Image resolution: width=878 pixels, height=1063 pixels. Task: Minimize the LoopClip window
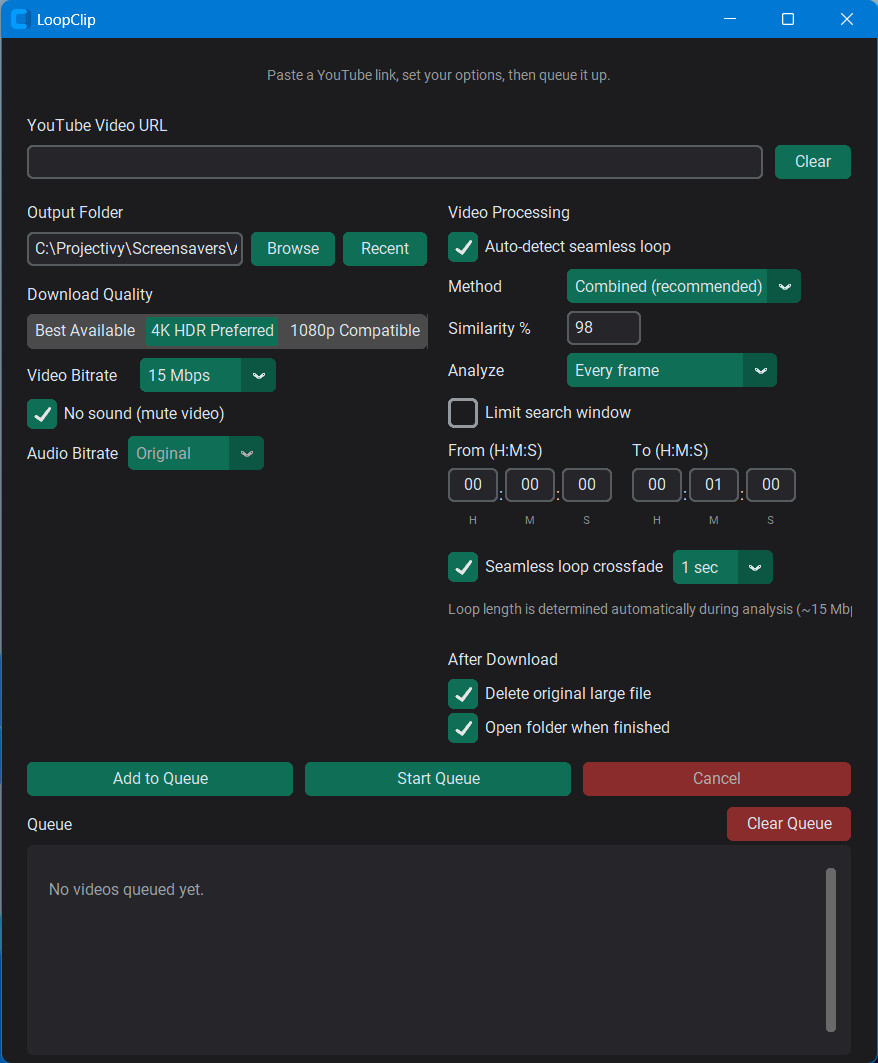[x=730, y=19]
